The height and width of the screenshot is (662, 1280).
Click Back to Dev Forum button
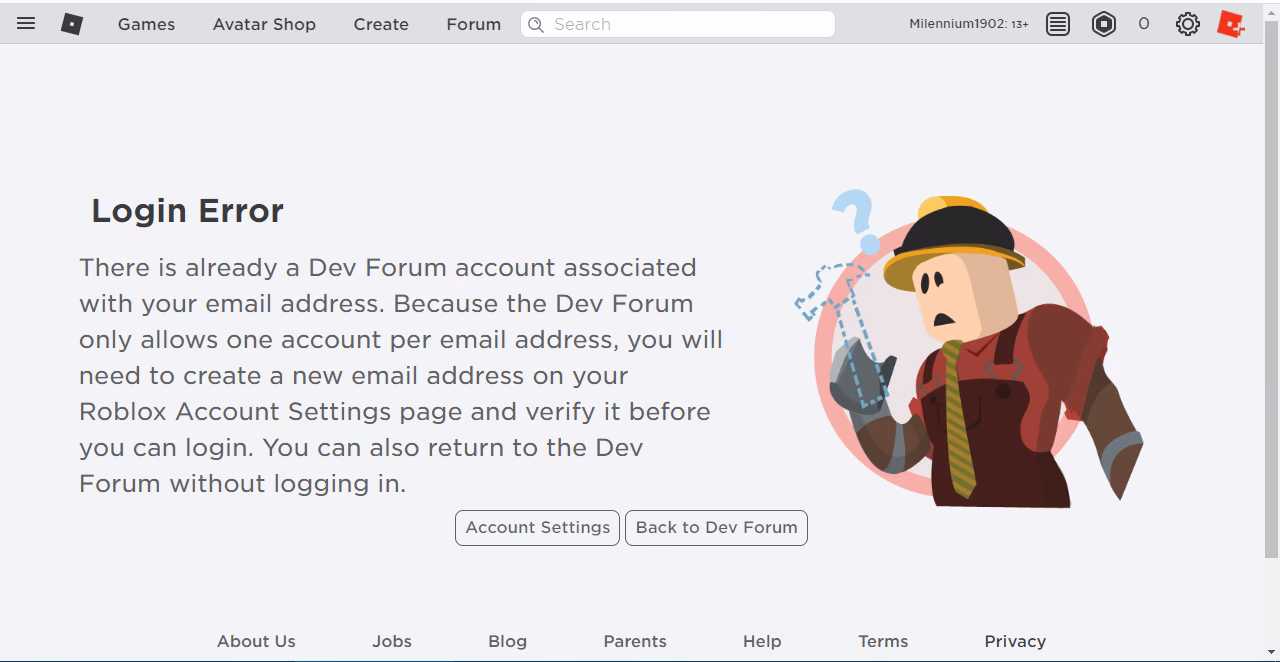point(716,528)
